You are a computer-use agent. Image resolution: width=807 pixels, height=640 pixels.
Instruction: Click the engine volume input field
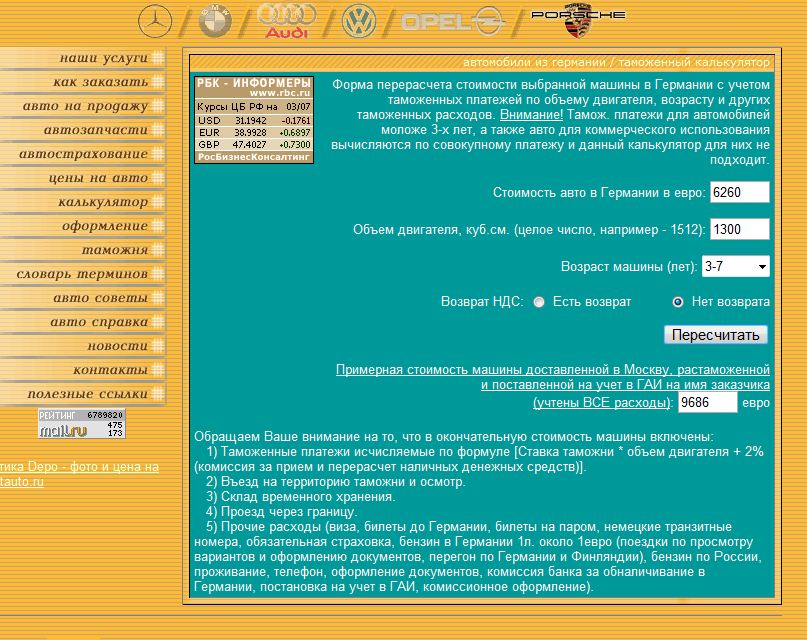tap(739, 230)
